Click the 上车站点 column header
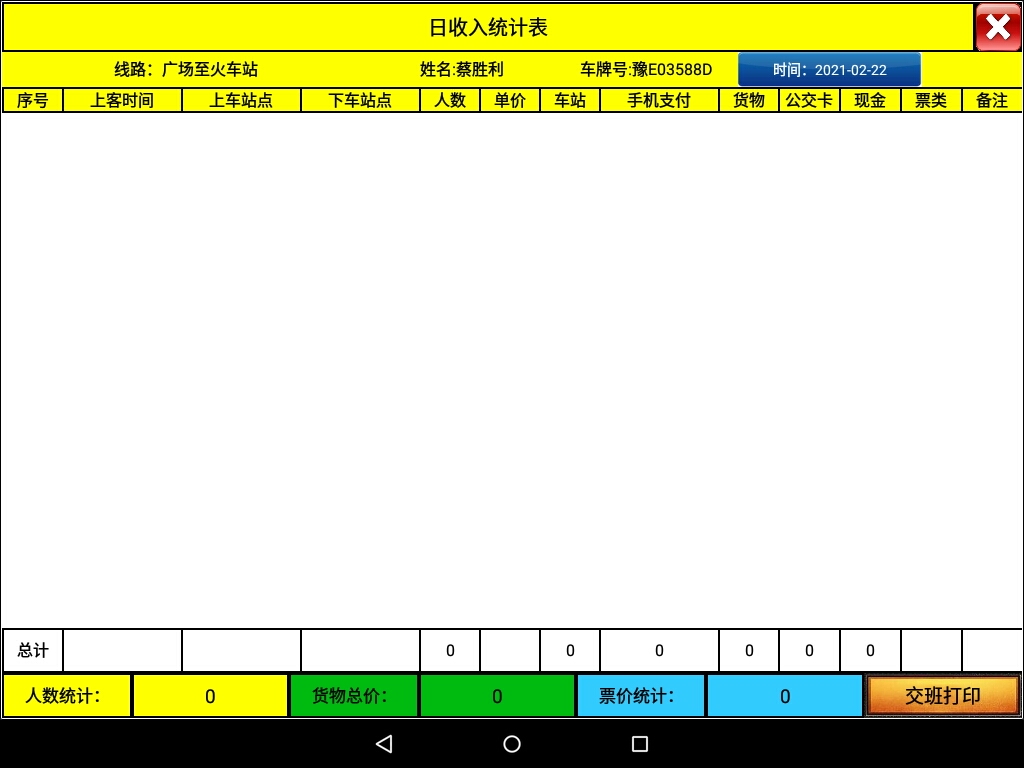Viewport: 1024px width, 768px height. [241, 100]
